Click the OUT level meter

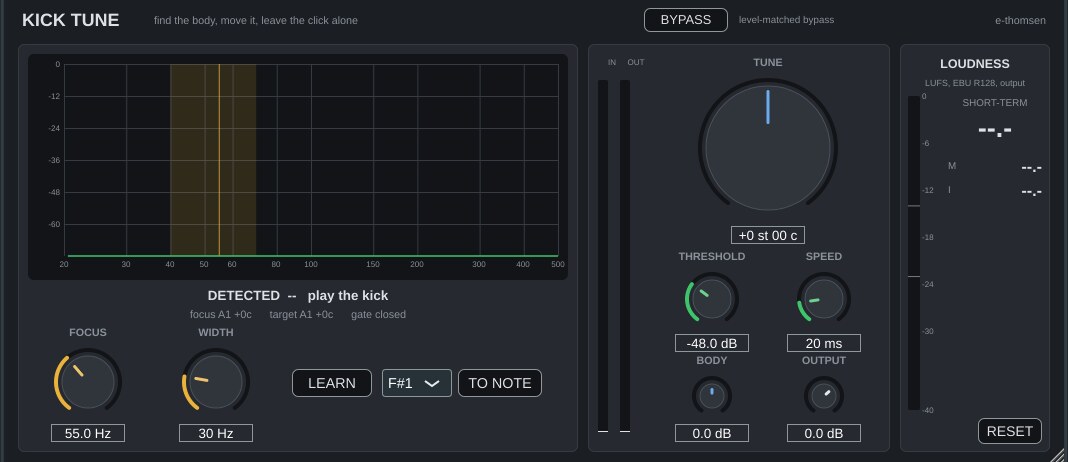point(625,256)
